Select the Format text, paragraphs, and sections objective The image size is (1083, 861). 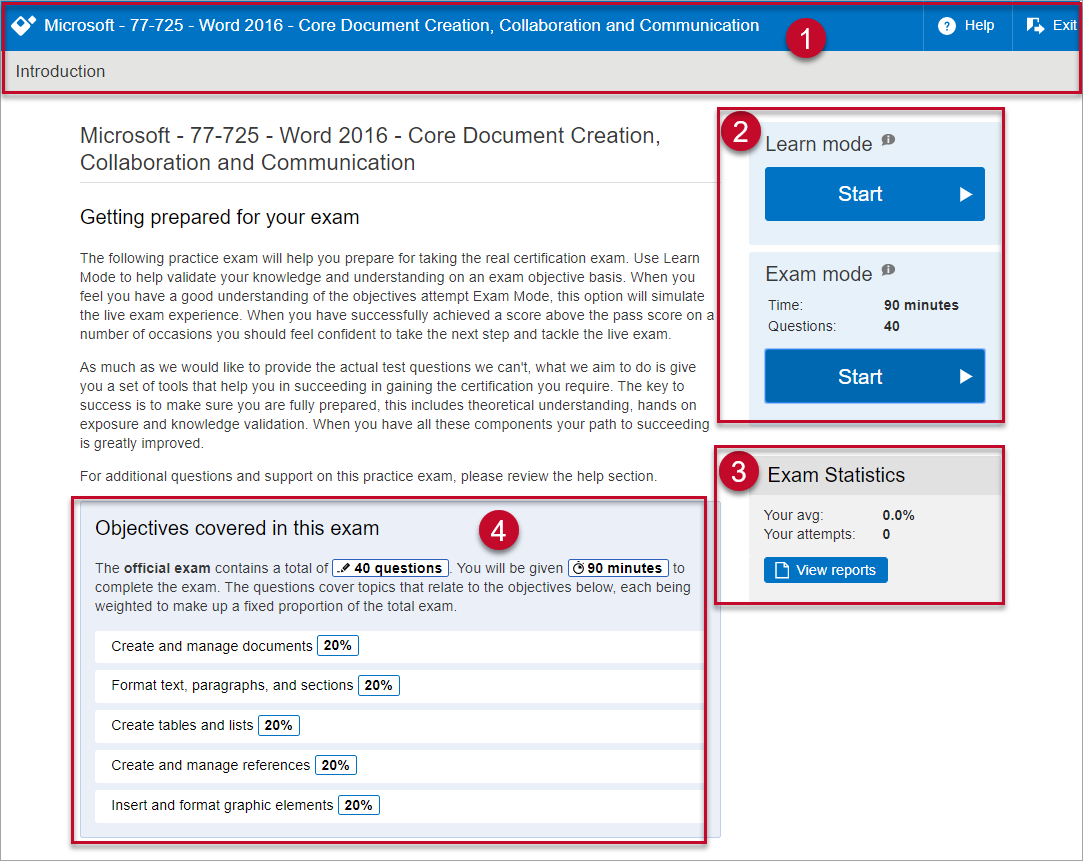point(232,685)
